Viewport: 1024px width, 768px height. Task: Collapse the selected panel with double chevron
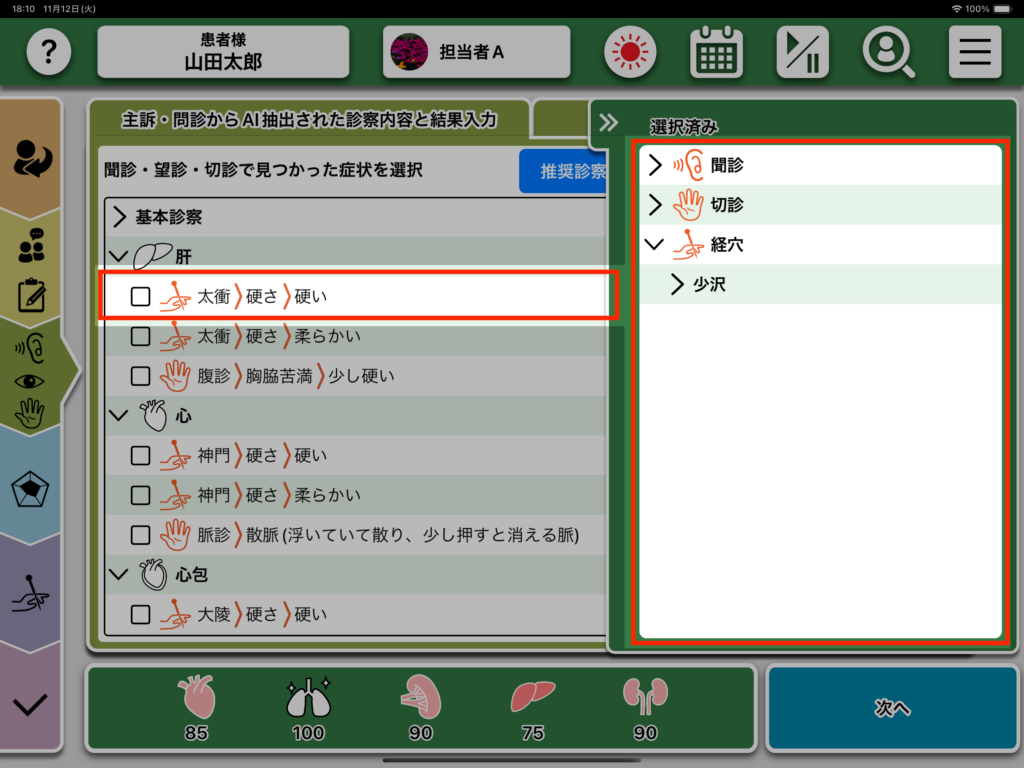(608, 123)
